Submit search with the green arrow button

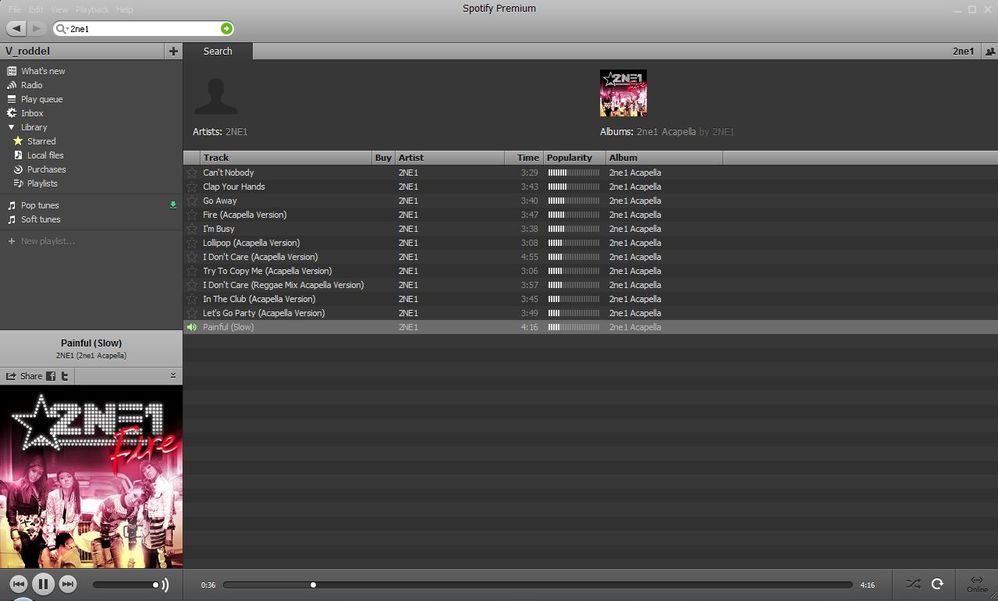(226, 29)
